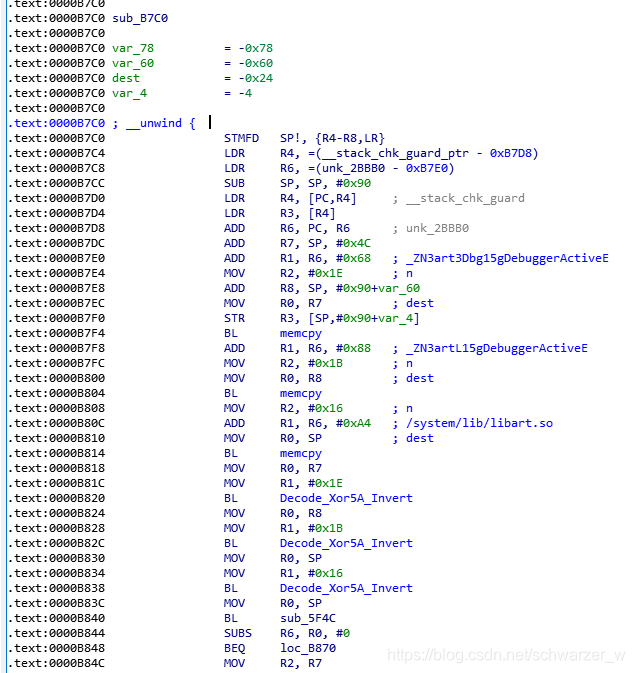Jump to loc_B870 branch target

[x=308, y=649]
